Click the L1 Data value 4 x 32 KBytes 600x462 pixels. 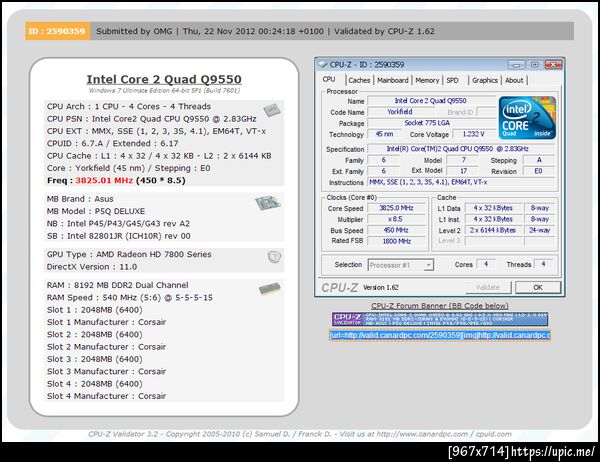tap(494, 208)
